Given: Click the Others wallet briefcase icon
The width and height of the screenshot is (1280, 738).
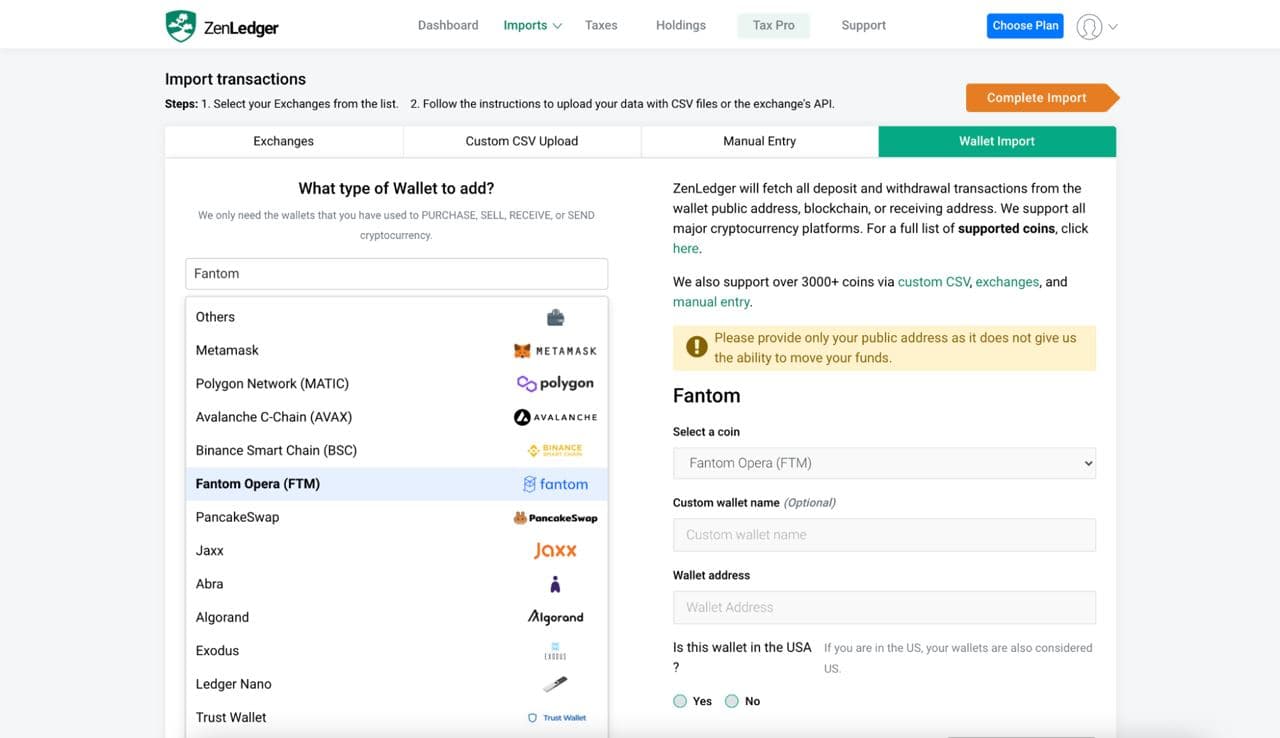Looking at the screenshot, I should [x=555, y=317].
